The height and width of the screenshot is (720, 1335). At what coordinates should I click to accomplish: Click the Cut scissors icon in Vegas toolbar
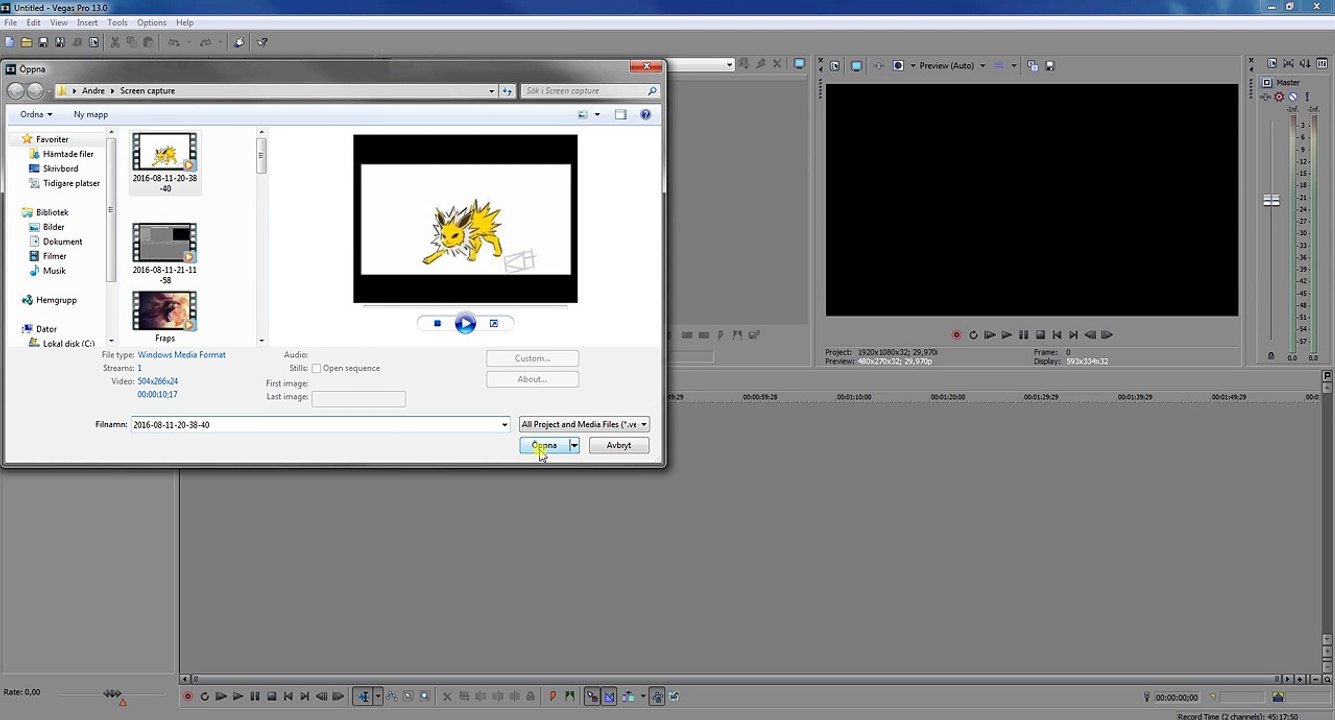point(115,42)
